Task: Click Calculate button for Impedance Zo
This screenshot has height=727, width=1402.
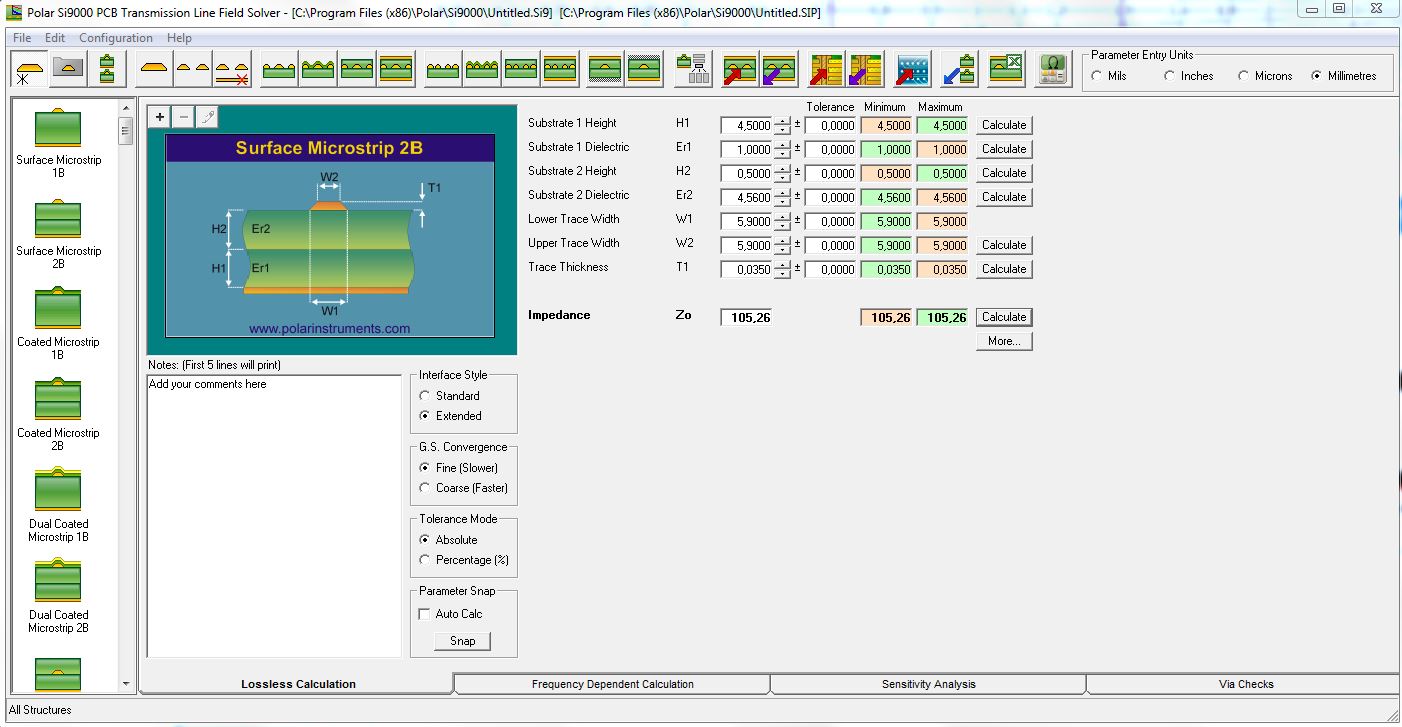Action: [x=1004, y=317]
